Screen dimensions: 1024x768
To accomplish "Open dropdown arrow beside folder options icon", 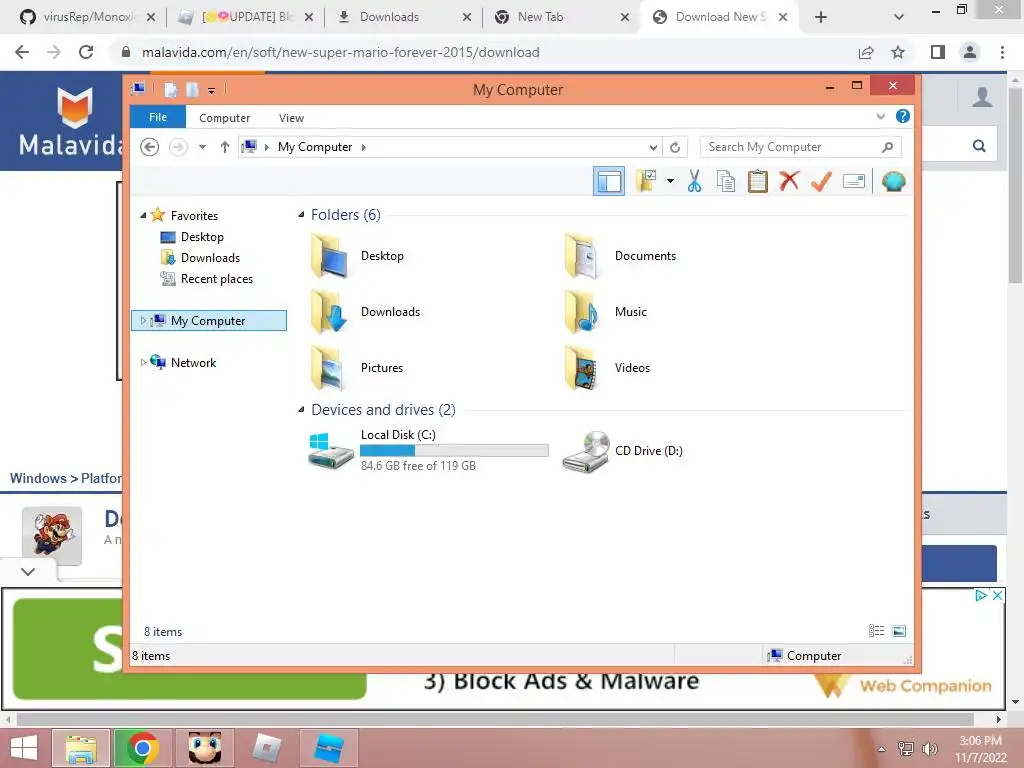I will (x=670, y=181).
